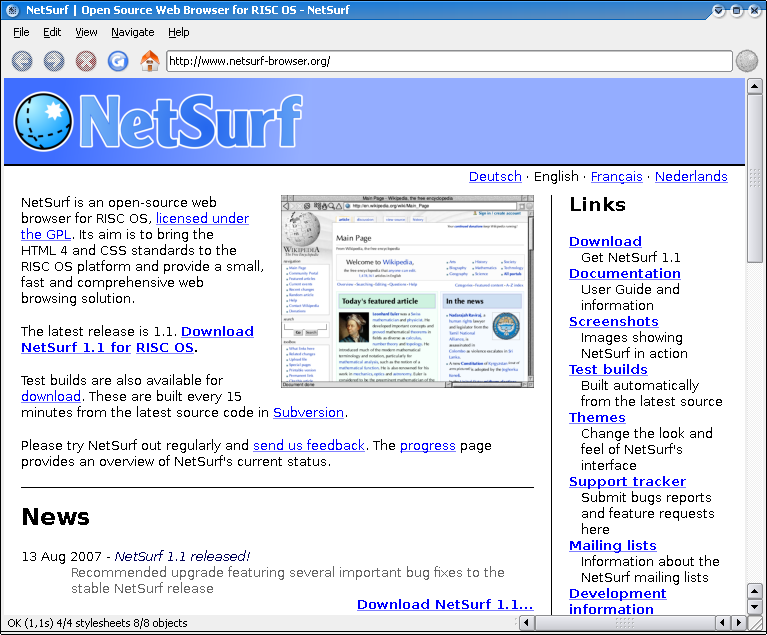The height and width of the screenshot is (635, 767).
Task: Open Download link in Links sidebar
Action: pyautogui.click(x=605, y=241)
